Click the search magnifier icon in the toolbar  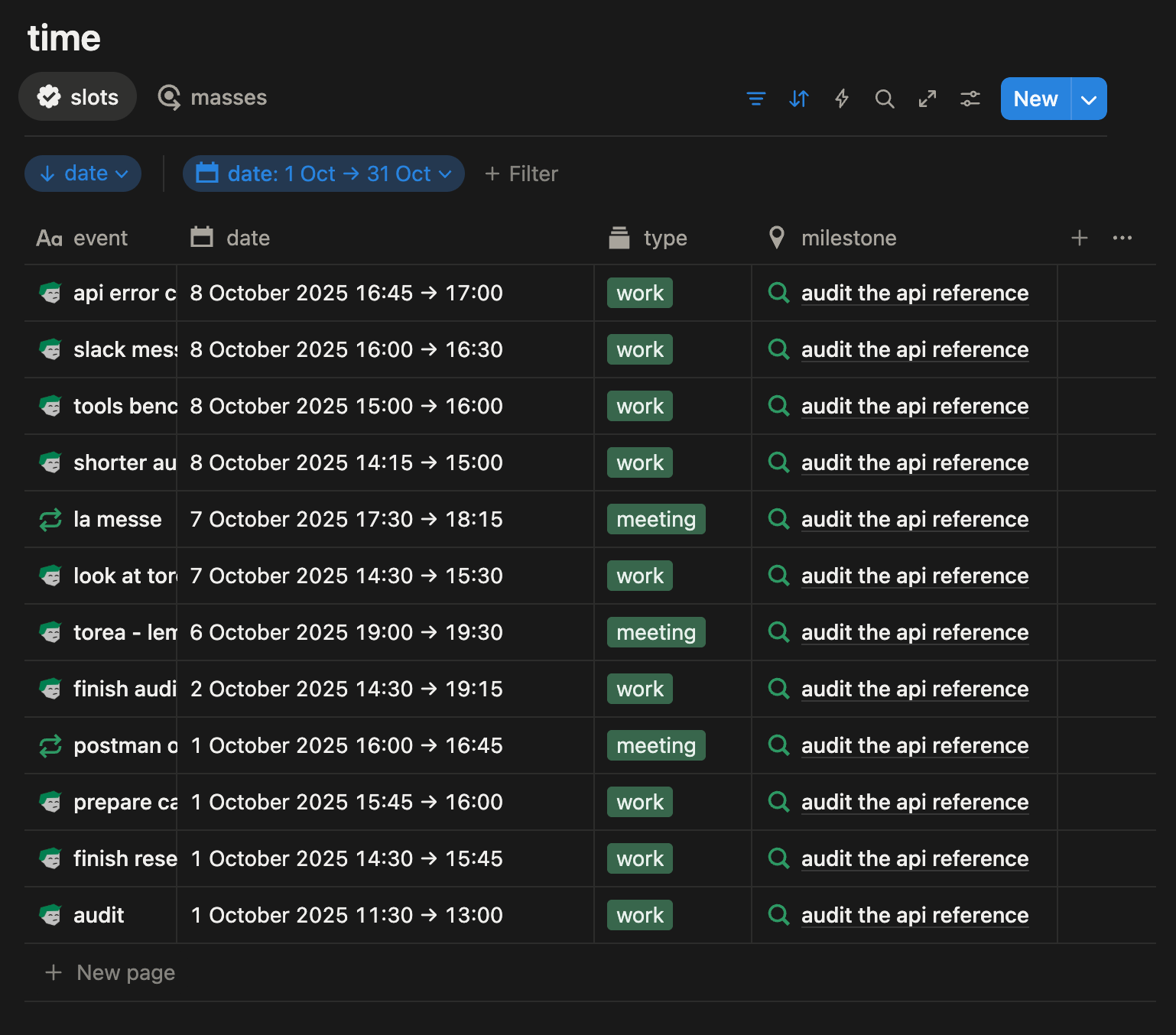click(884, 99)
